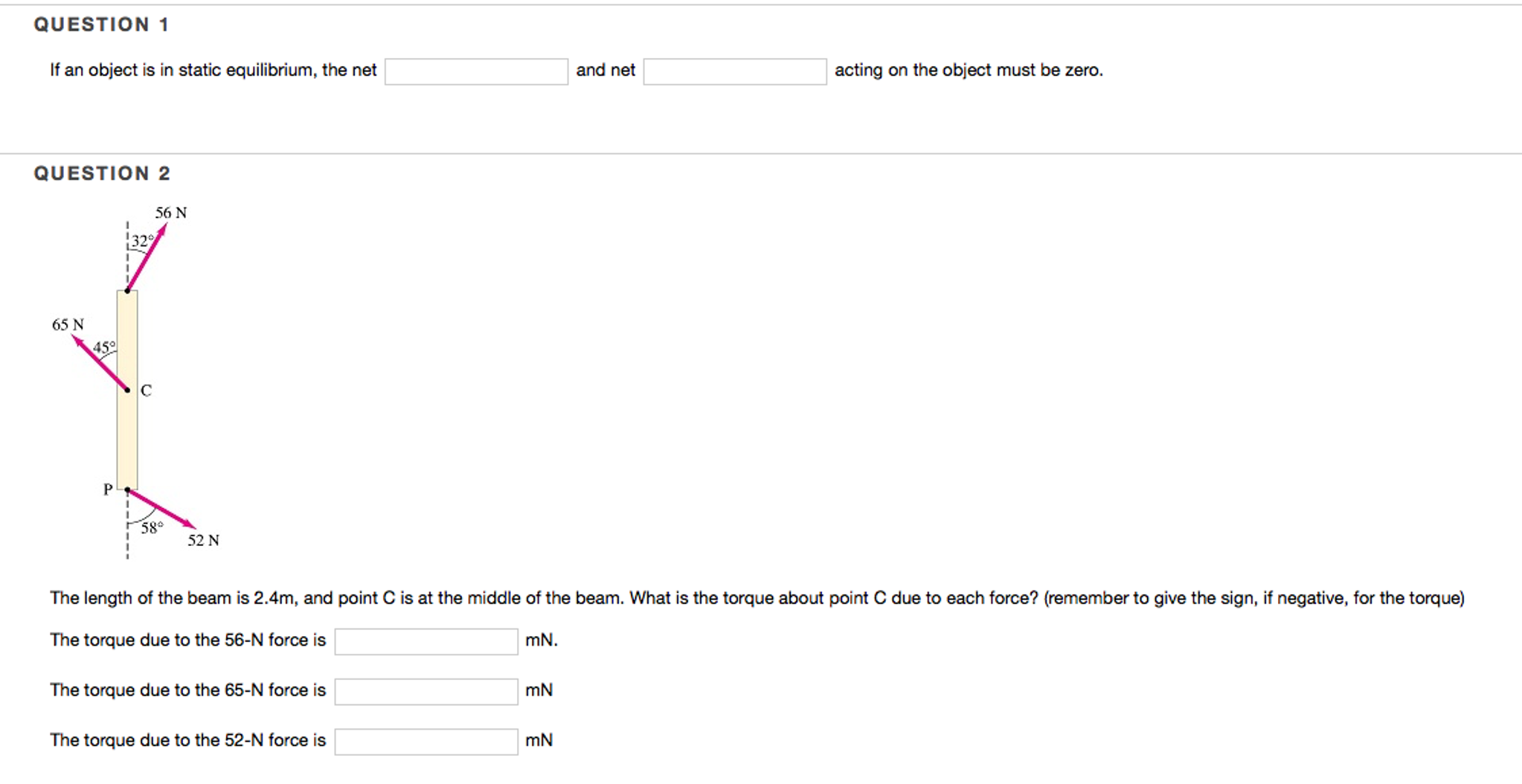Click the 58° angle label
The image size is (1522, 784).
152,527
